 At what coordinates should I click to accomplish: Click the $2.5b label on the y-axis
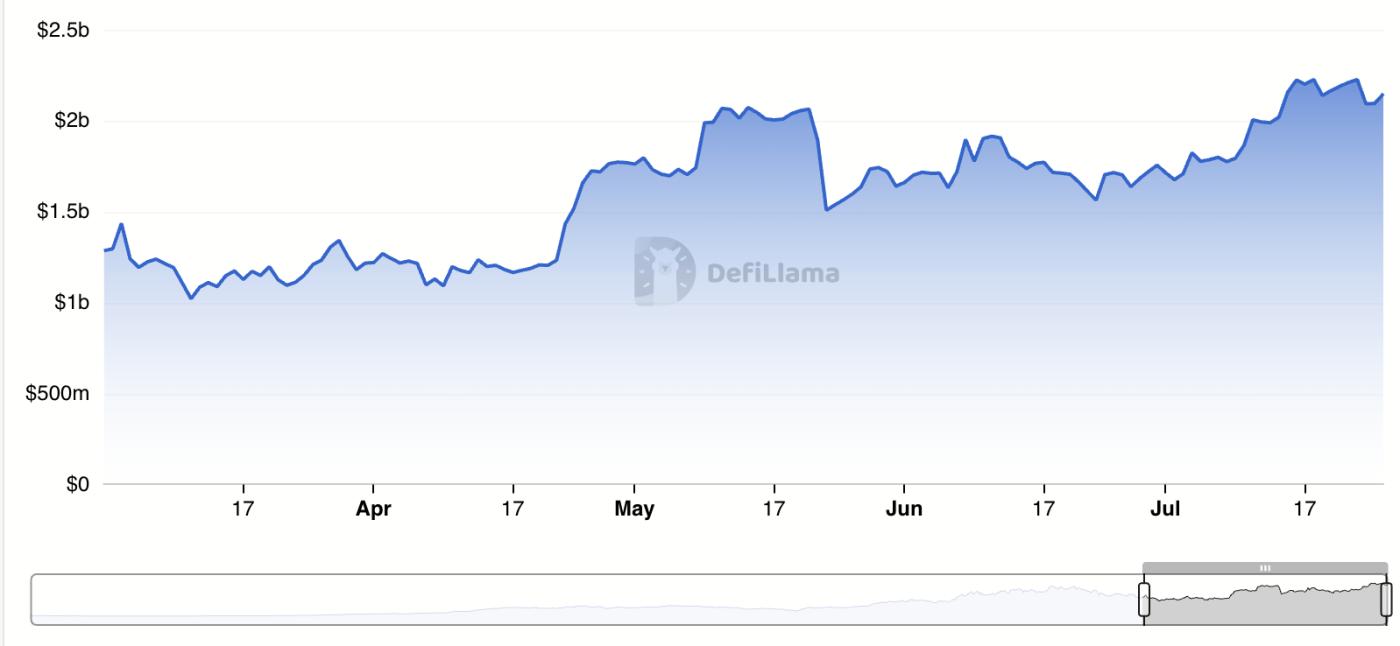(x=63, y=30)
